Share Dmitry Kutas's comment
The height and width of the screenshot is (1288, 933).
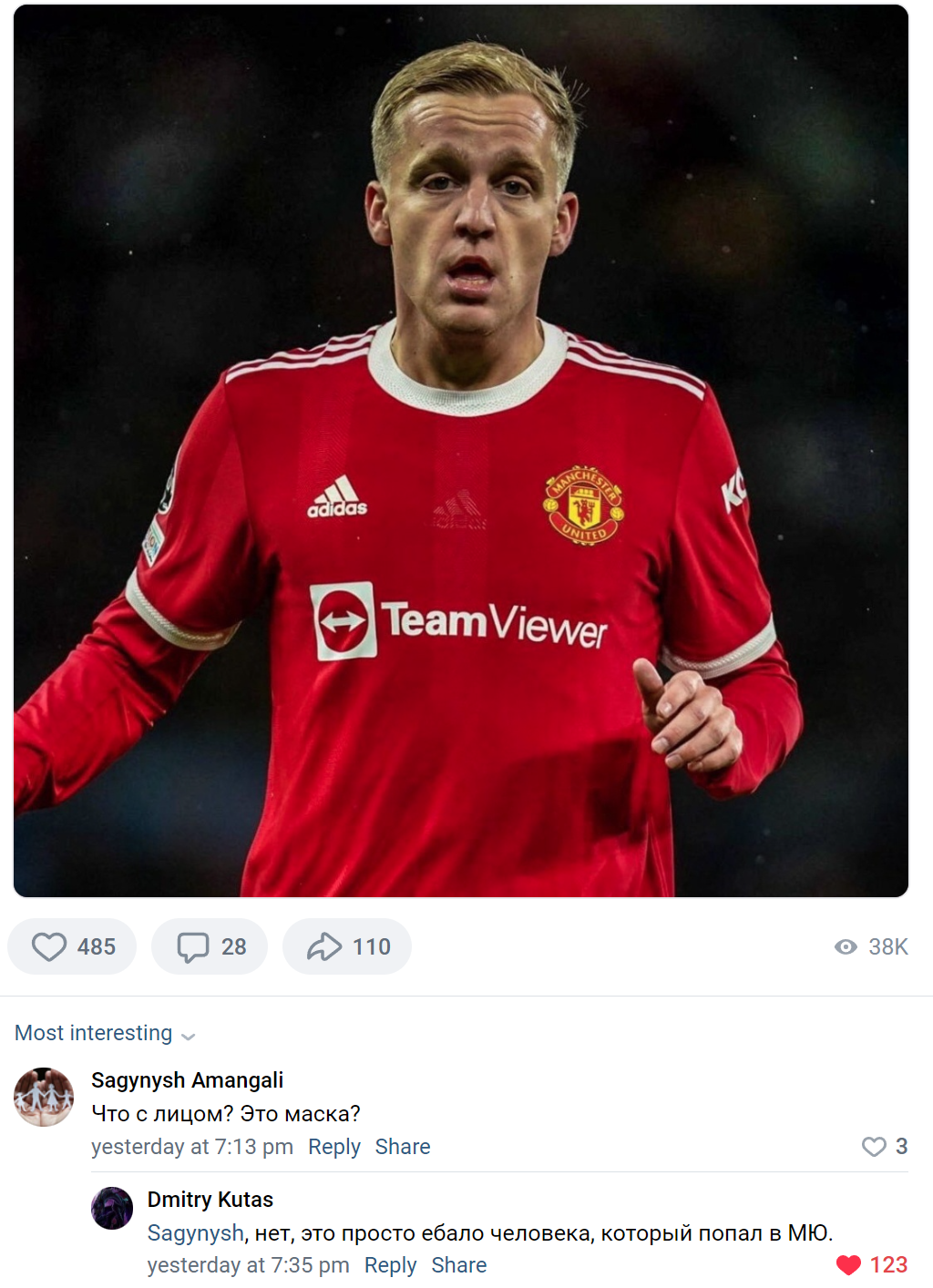click(458, 1265)
